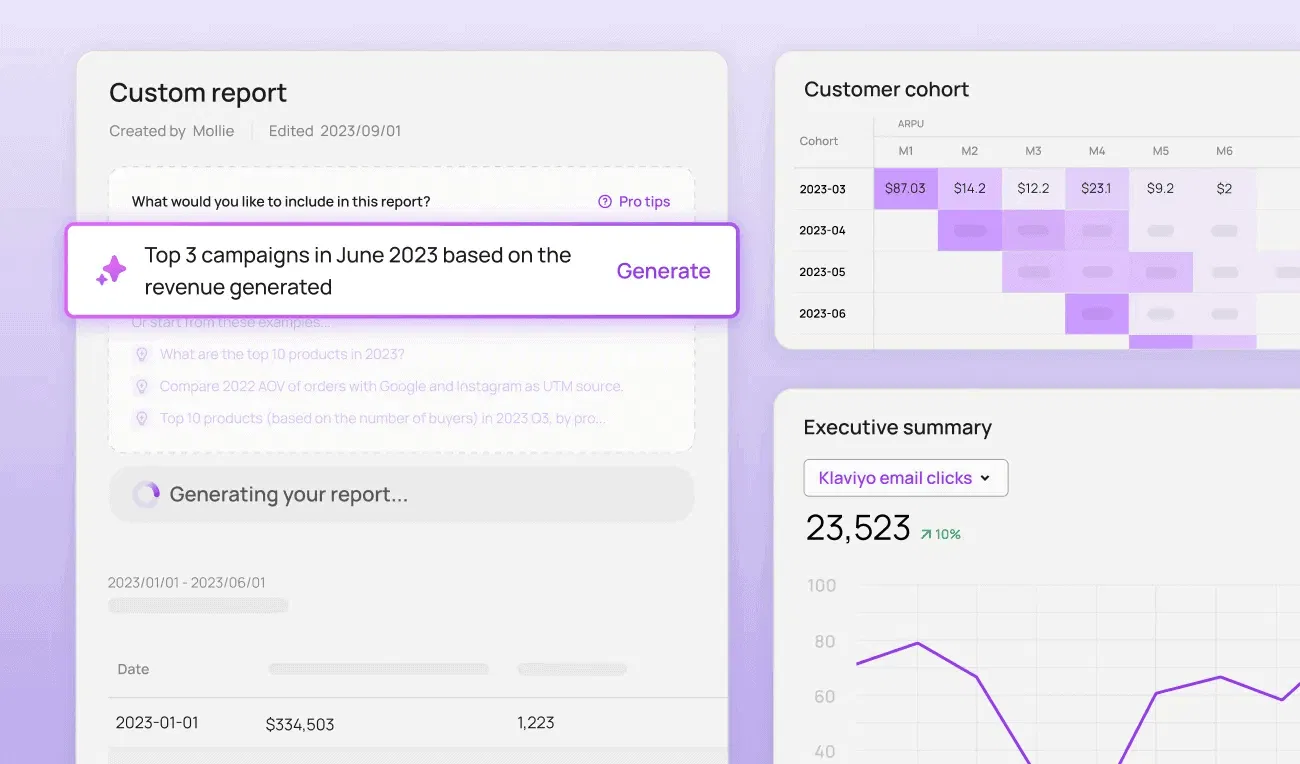
Task: Click the chevron arrow in Klaviyo dropdown
Action: pyautogui.click(x=985, y=478)
